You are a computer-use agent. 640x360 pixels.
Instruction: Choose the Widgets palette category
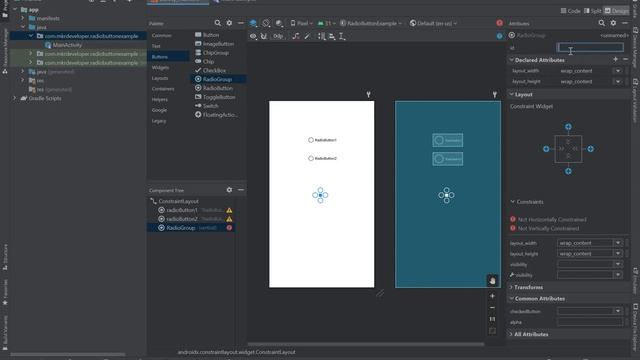pos(160,67)
